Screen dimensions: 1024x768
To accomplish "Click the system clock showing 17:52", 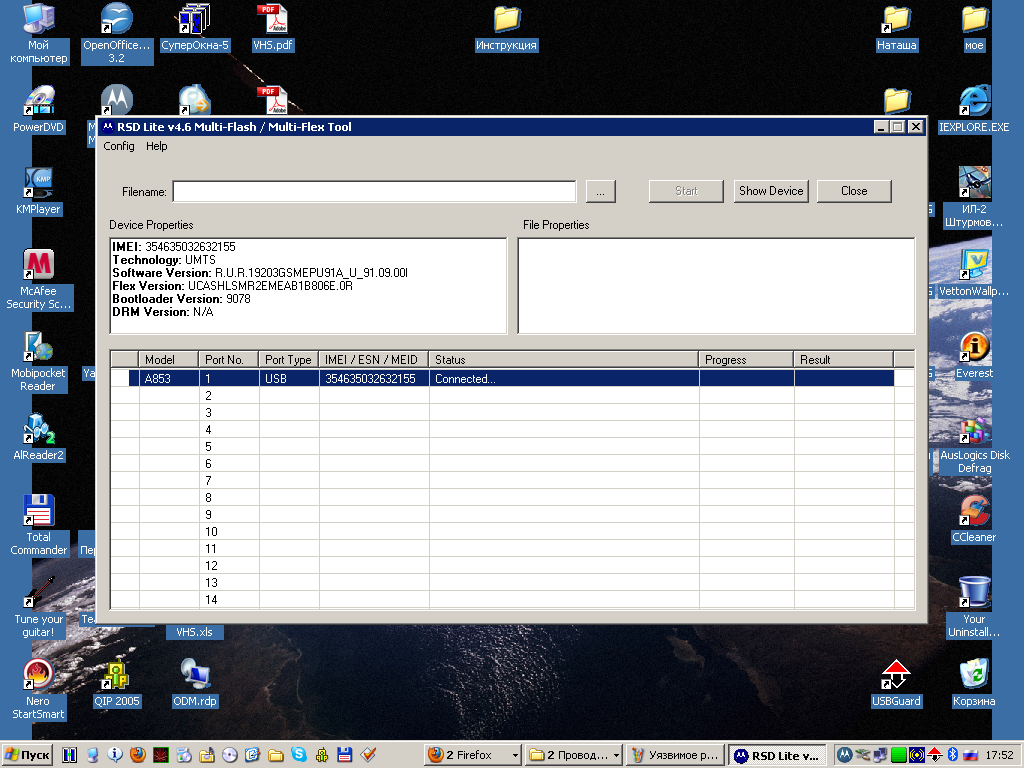I will click(999, 755).
